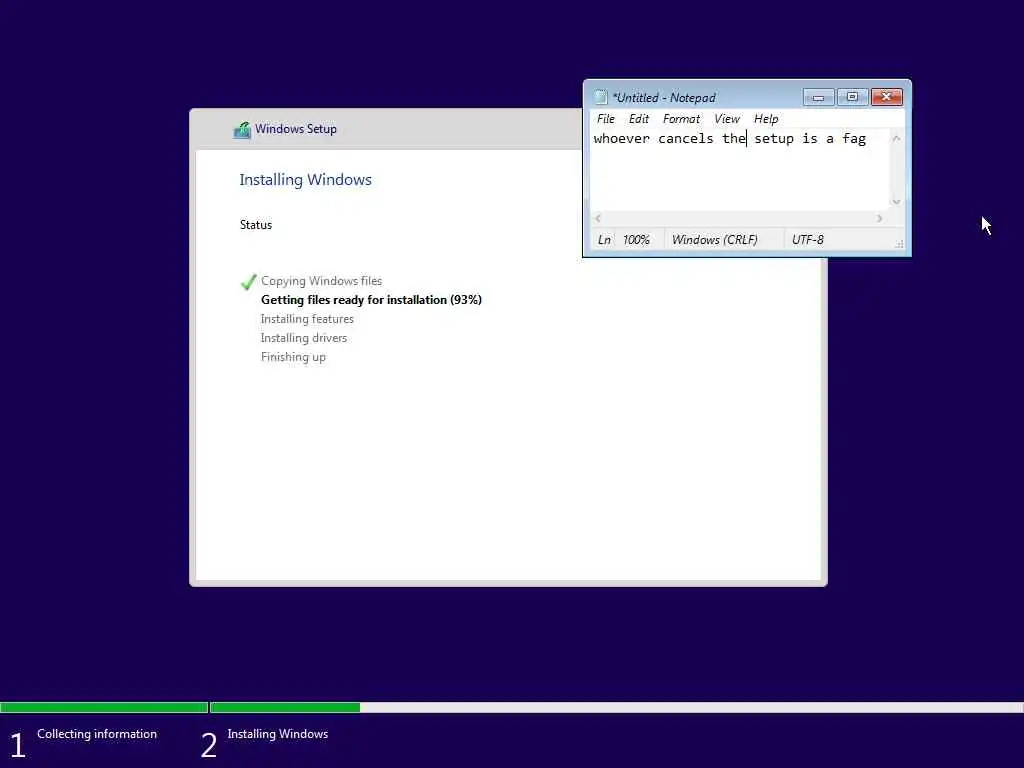Minimize the Notepad window

point(818,97)
